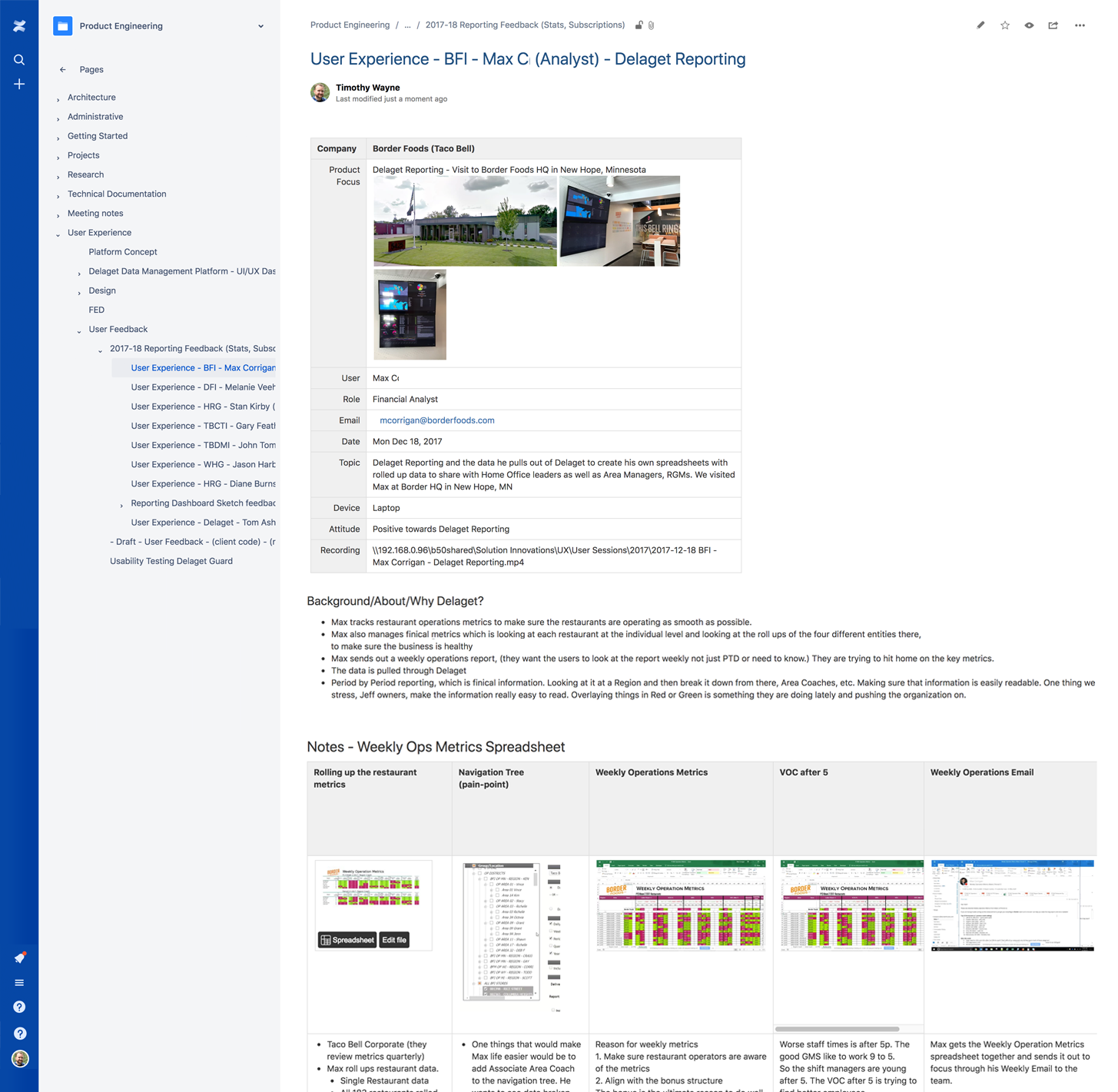This screenshot has height=1092, width=1118.
Task: Open the Border Foods HQ building photo
Action: tap(464, 221)
